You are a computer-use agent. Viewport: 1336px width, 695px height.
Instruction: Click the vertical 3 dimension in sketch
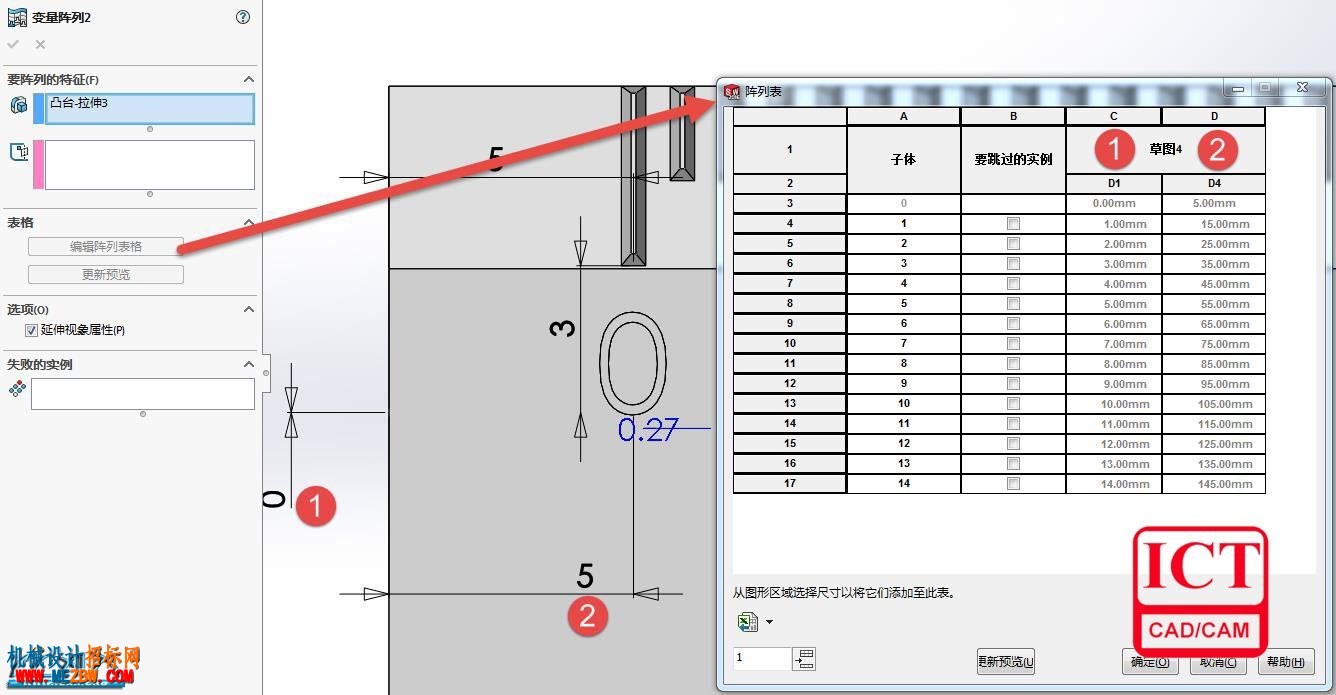tap(564, 327)
